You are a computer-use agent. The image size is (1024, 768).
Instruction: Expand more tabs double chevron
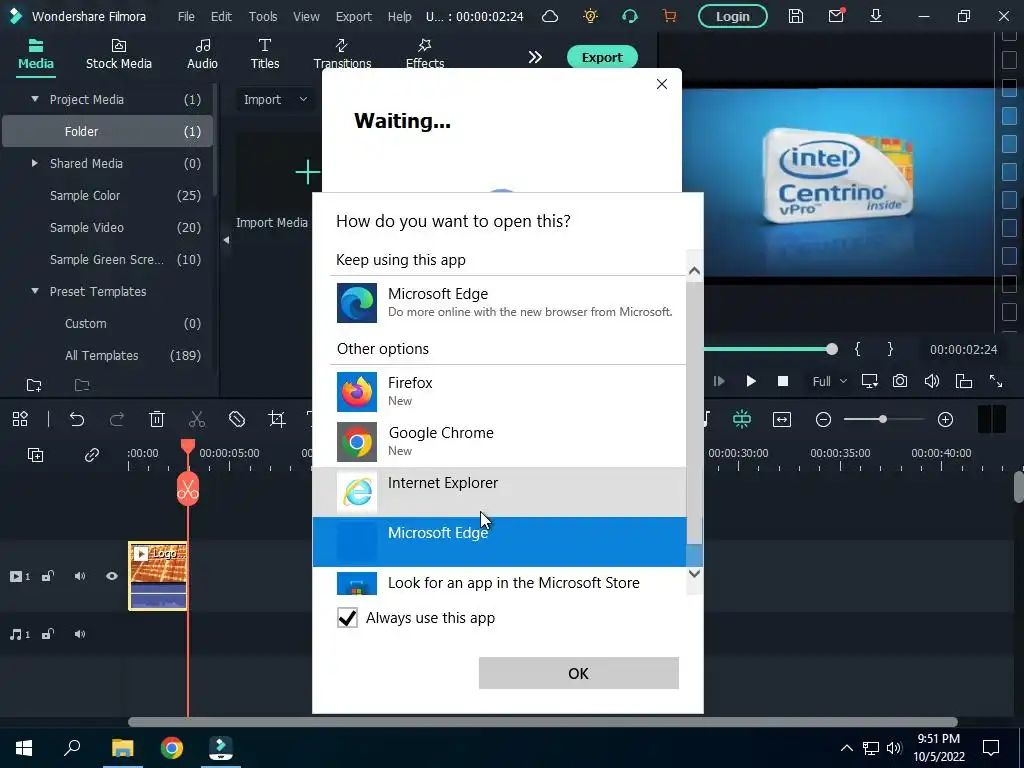click(x=535, y=57)
